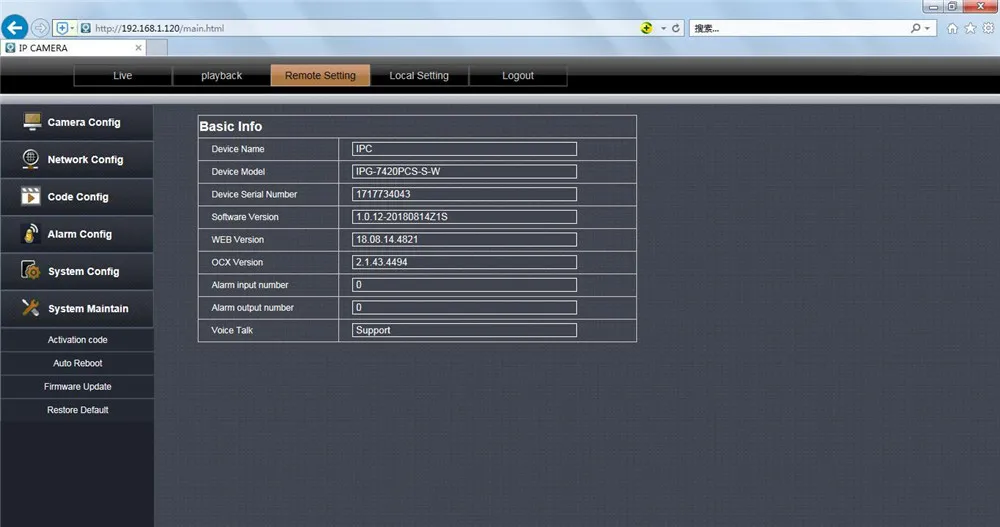
Task: Switch to the playback tab
Action: (221, 75)
